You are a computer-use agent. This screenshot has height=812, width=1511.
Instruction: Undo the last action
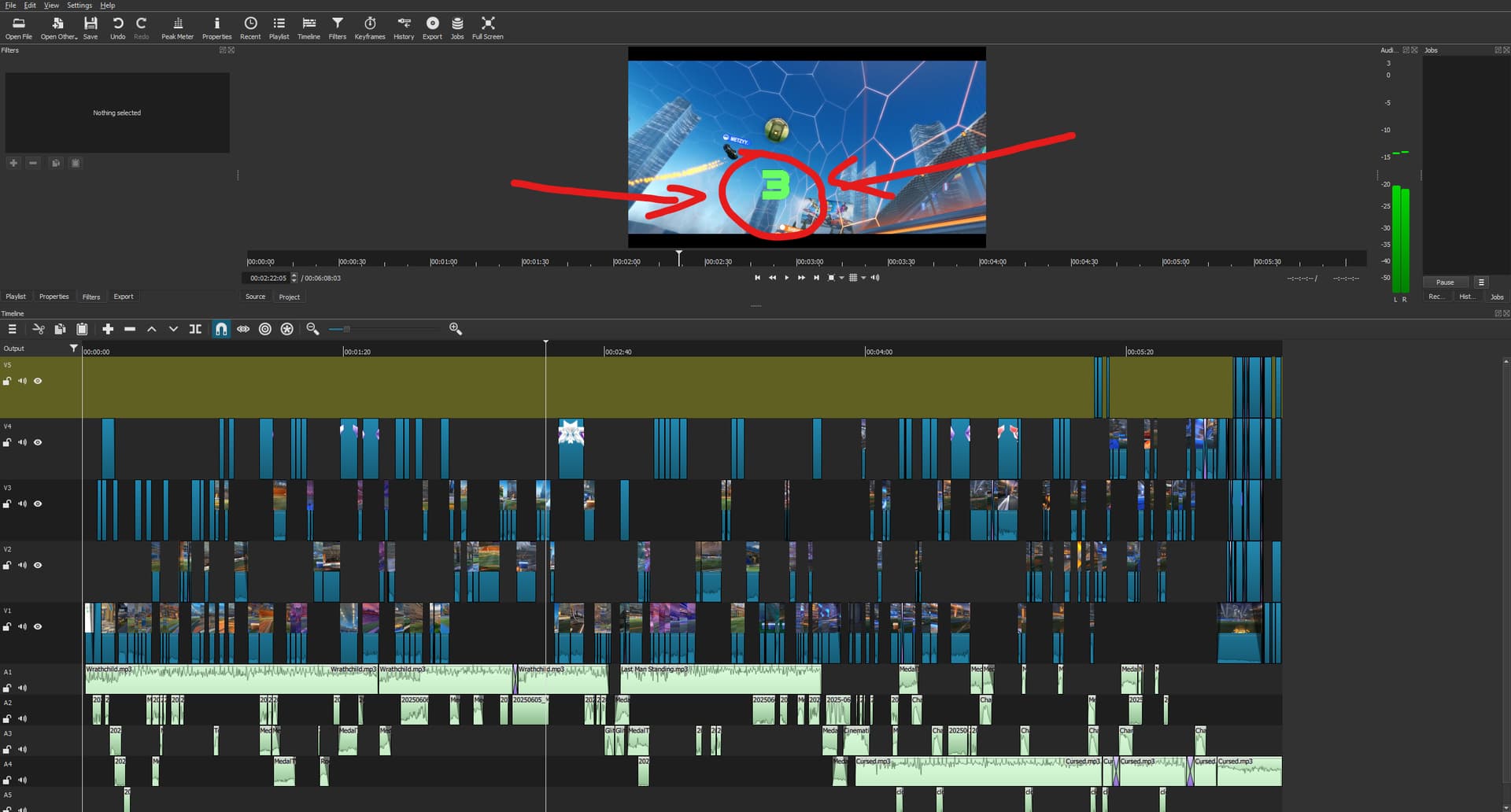pos(117,28)
